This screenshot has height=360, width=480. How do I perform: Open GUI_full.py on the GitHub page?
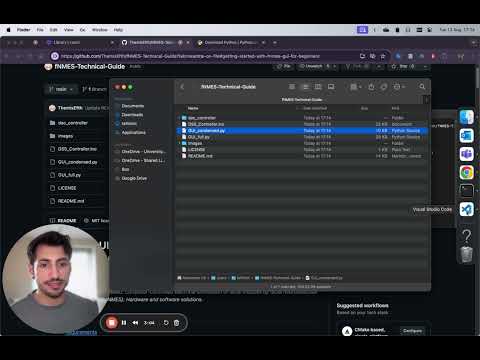coord(69,175)
